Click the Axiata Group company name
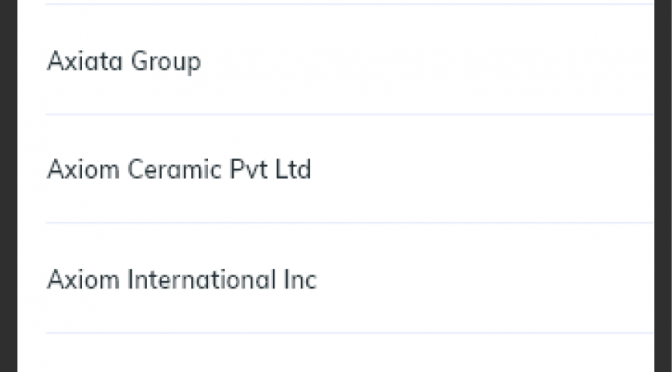This screenshot has width=672, height=372. 124,61
